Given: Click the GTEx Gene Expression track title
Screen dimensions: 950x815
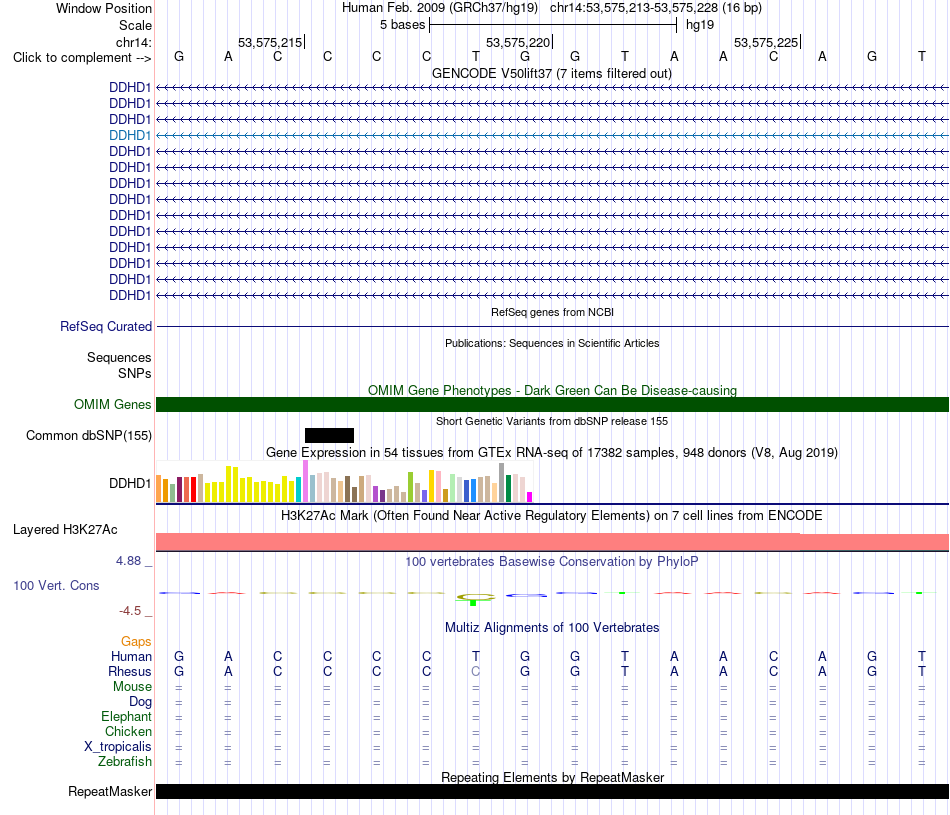Looking at the screenshot, I should tap(552, 453).
